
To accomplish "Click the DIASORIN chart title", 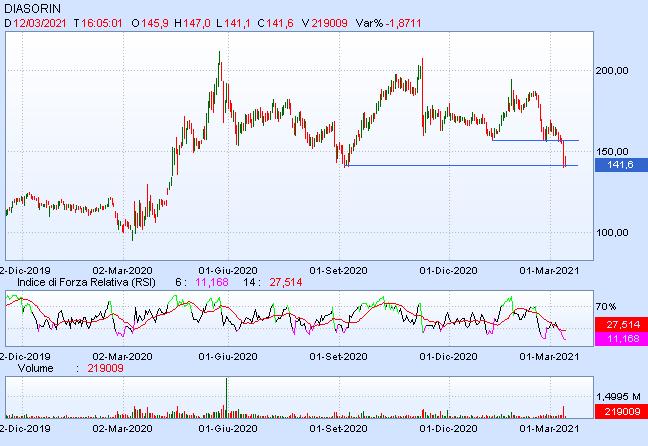I will coord(32,9).
